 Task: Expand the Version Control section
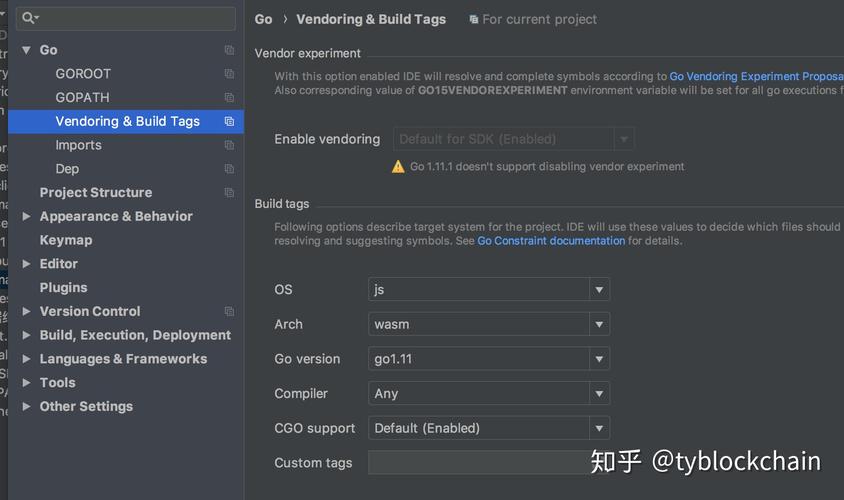tap(26, 311)
